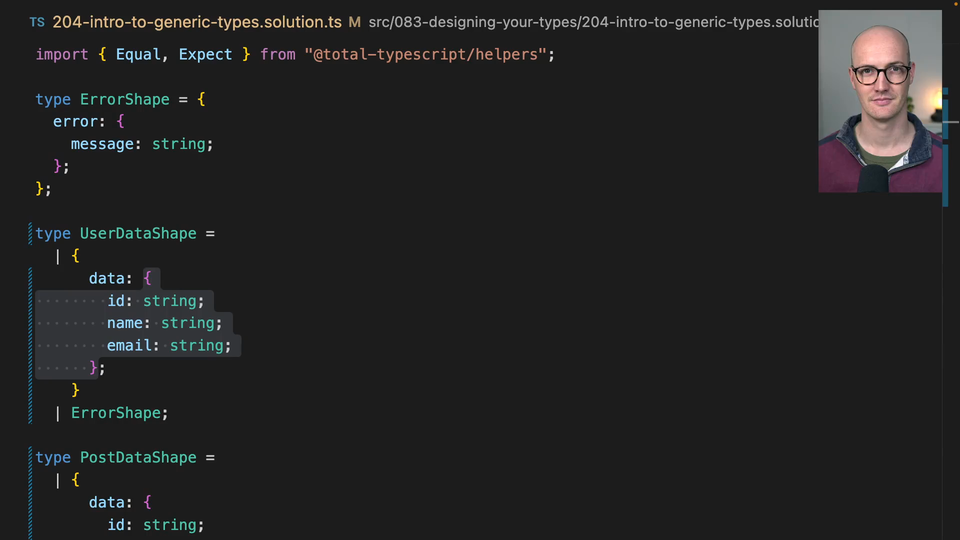Click the webcam video overlay thumbnail
This screenshot has width=960, height=540.
[880, 101]
